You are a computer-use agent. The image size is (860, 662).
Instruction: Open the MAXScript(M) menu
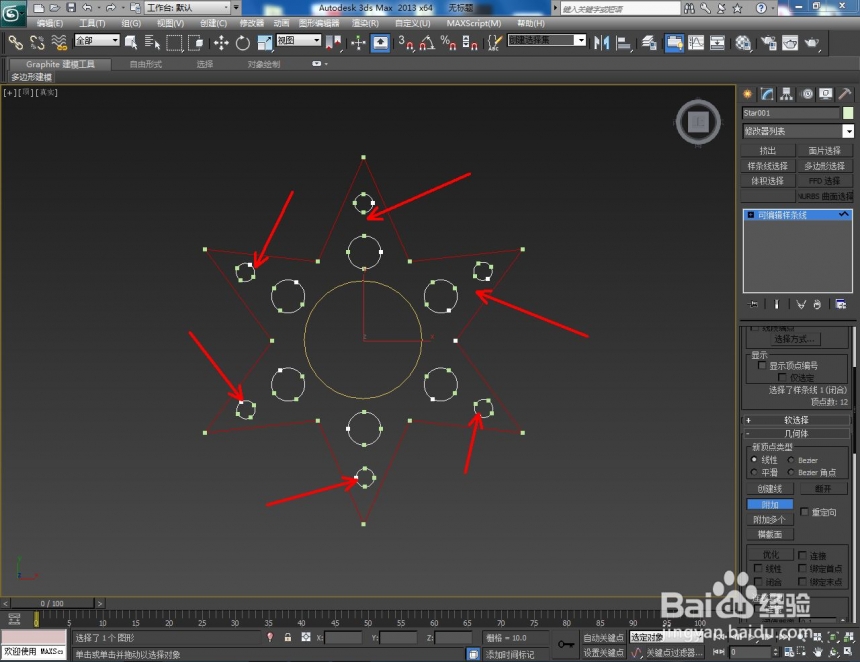coord(474,23)
